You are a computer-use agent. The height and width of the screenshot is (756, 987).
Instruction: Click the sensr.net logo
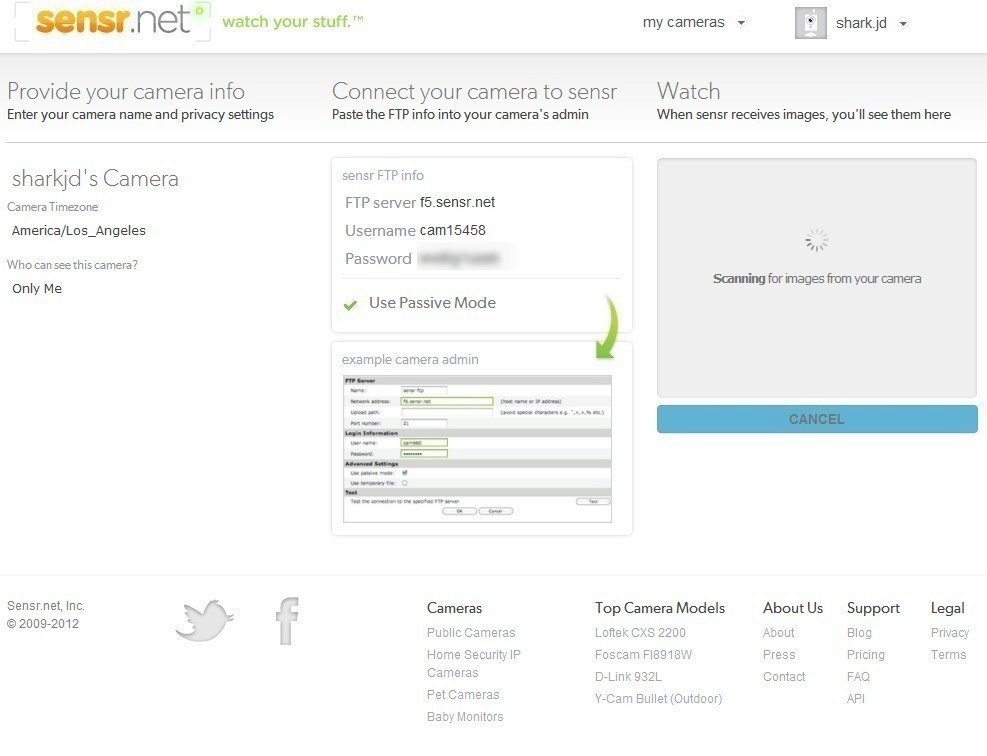click(x=112, y=22)
